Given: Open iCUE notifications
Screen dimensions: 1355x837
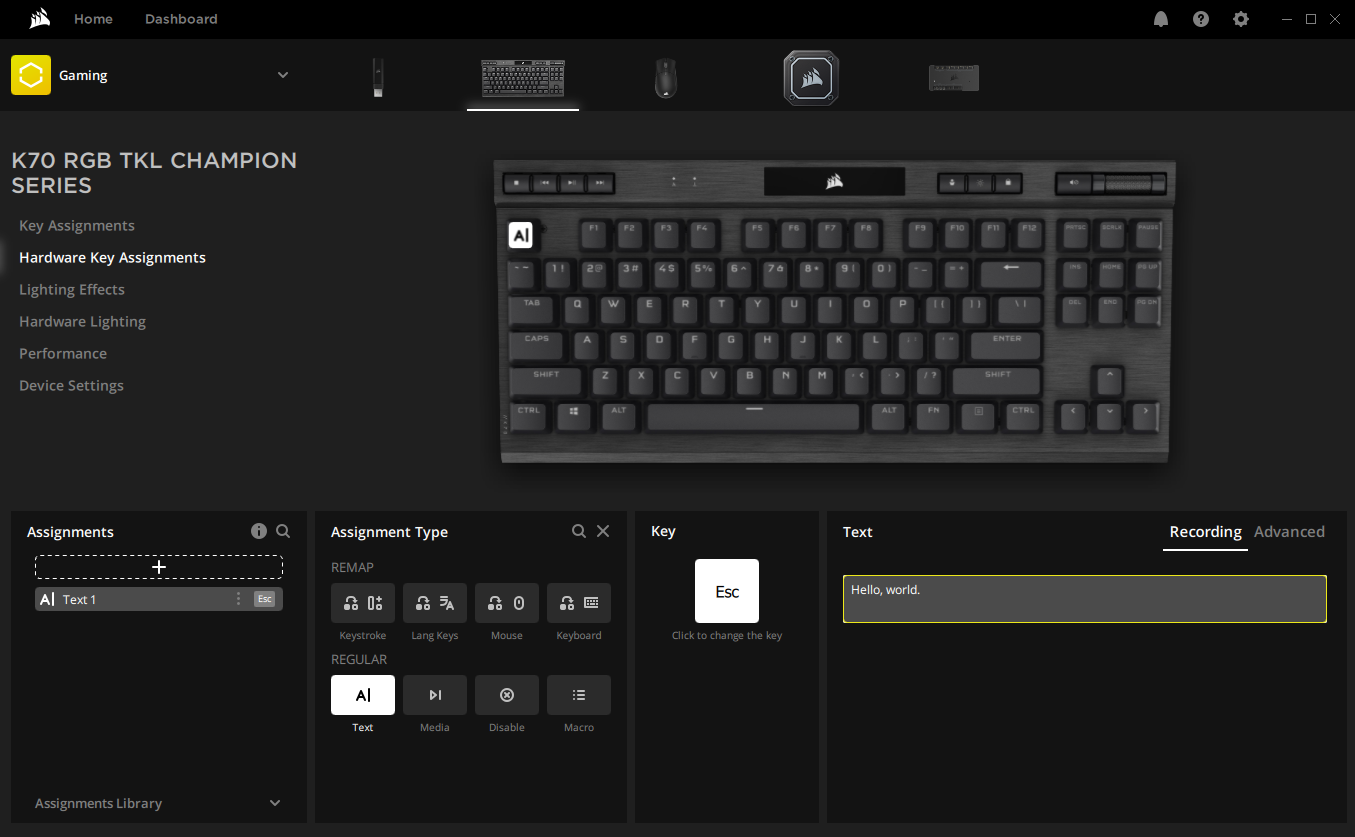Looking at the screenshot, I should point(1160,18).
